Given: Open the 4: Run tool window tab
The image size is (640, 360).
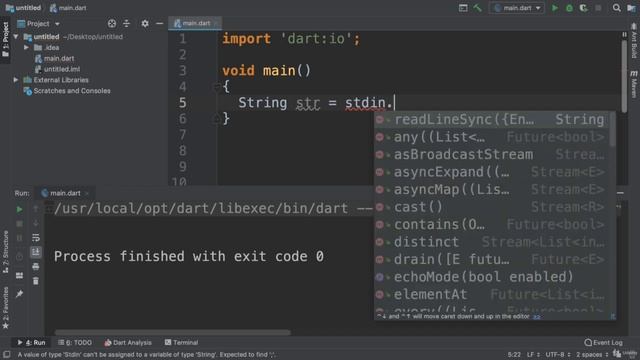Looking at the screenshot, I should point(31,342).
